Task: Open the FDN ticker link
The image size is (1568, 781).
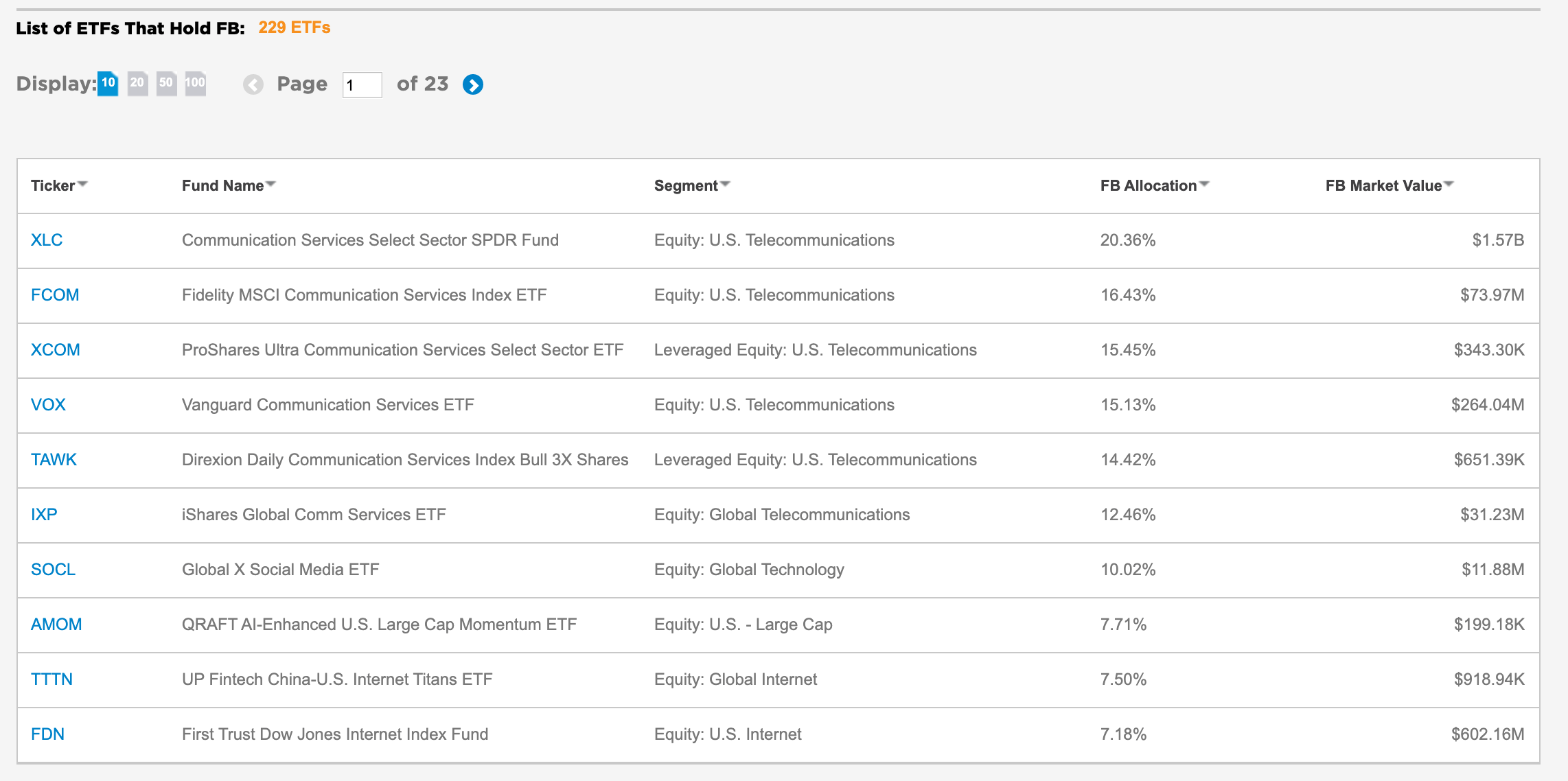Action: (48, 734)
